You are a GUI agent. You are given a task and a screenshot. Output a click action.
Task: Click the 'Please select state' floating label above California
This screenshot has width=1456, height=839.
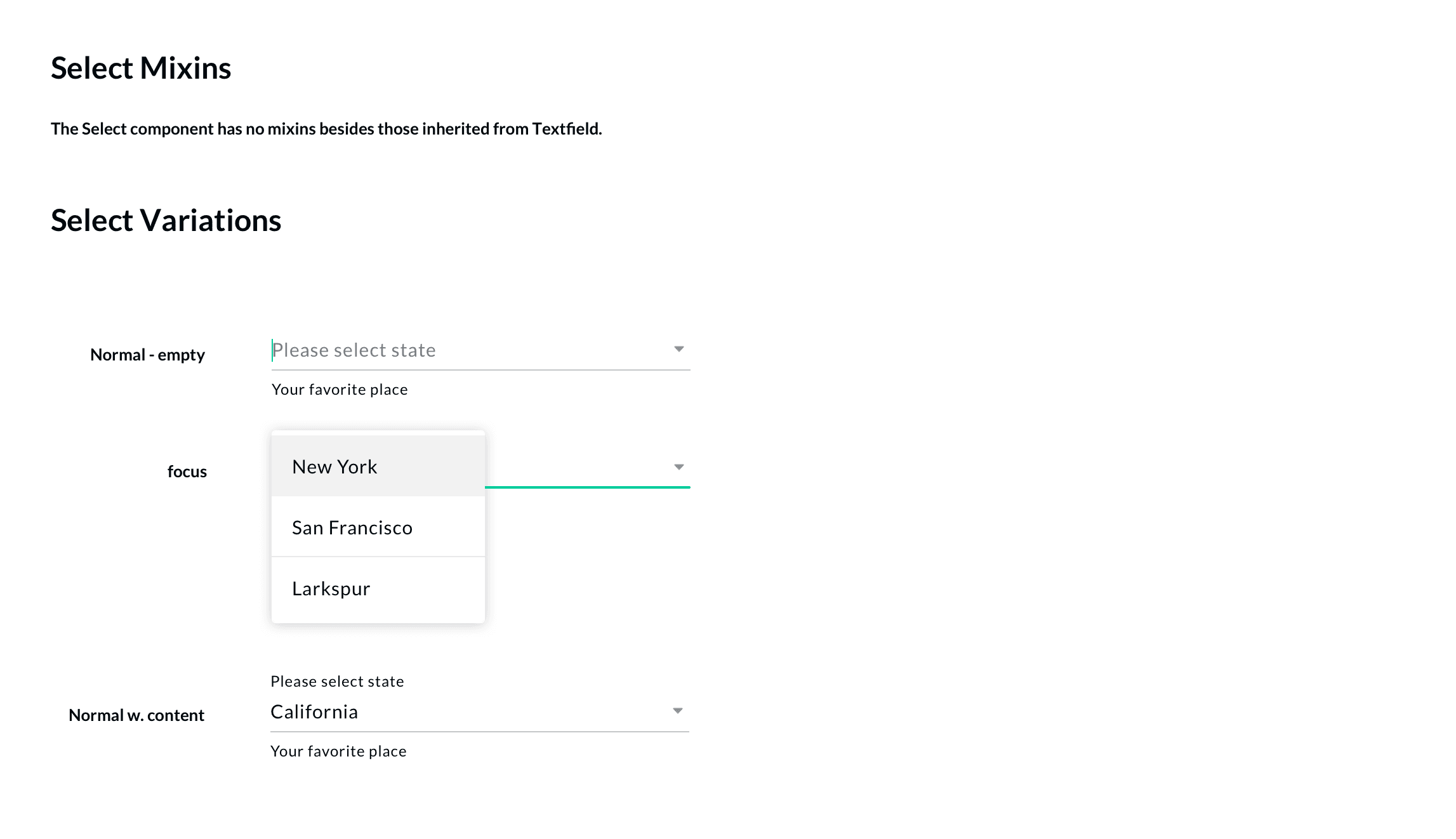337,680
